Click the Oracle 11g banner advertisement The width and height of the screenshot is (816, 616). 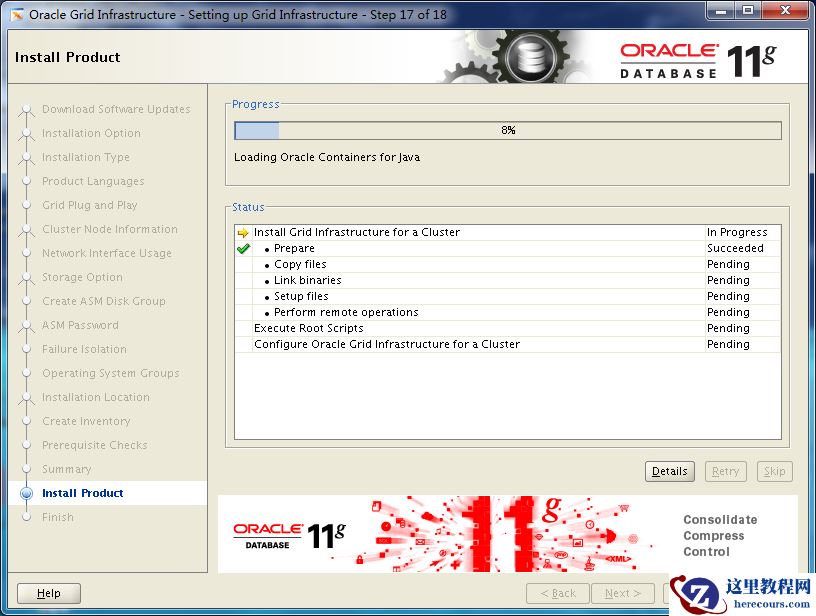click(x=507, y=534)
